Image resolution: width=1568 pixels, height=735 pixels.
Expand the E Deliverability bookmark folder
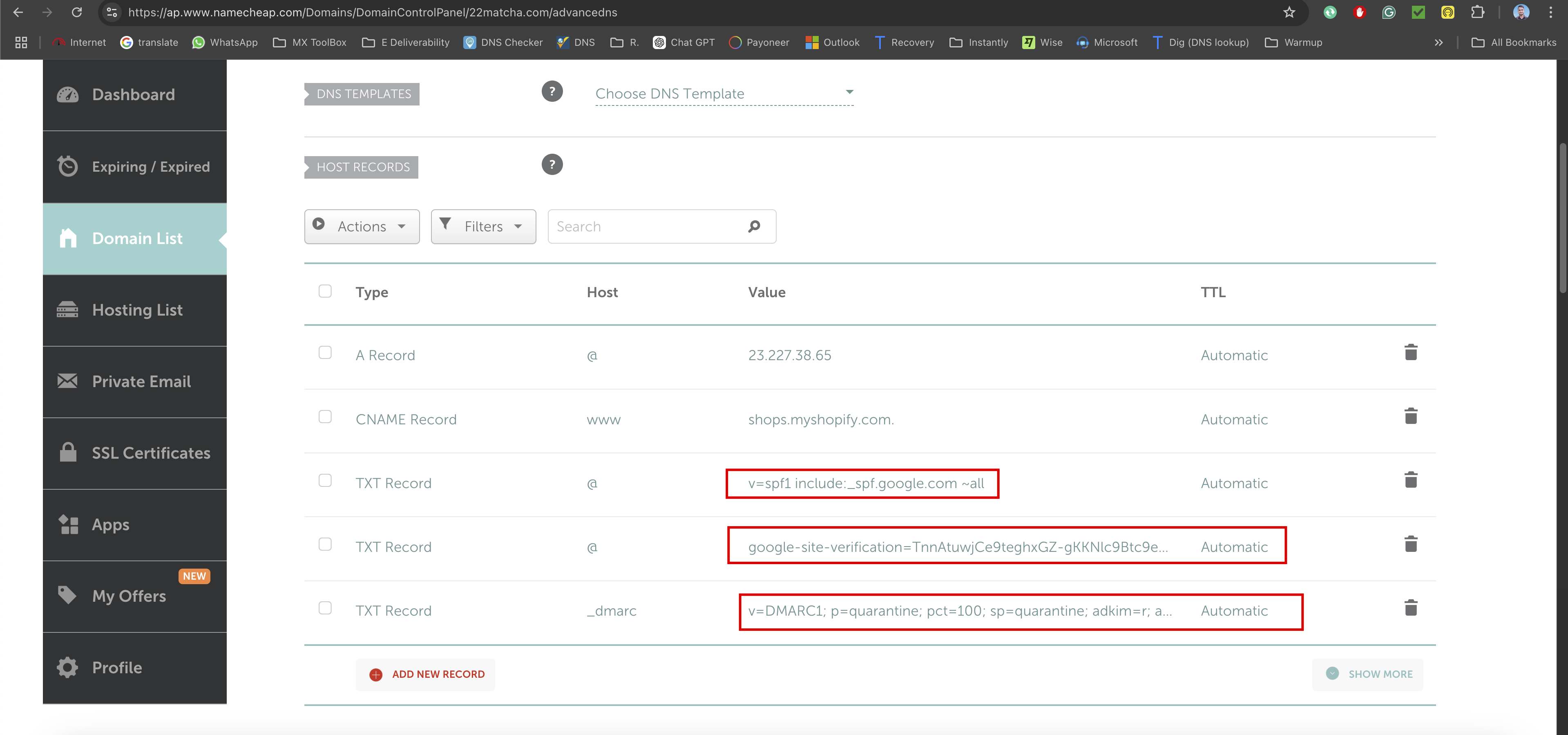405,42
